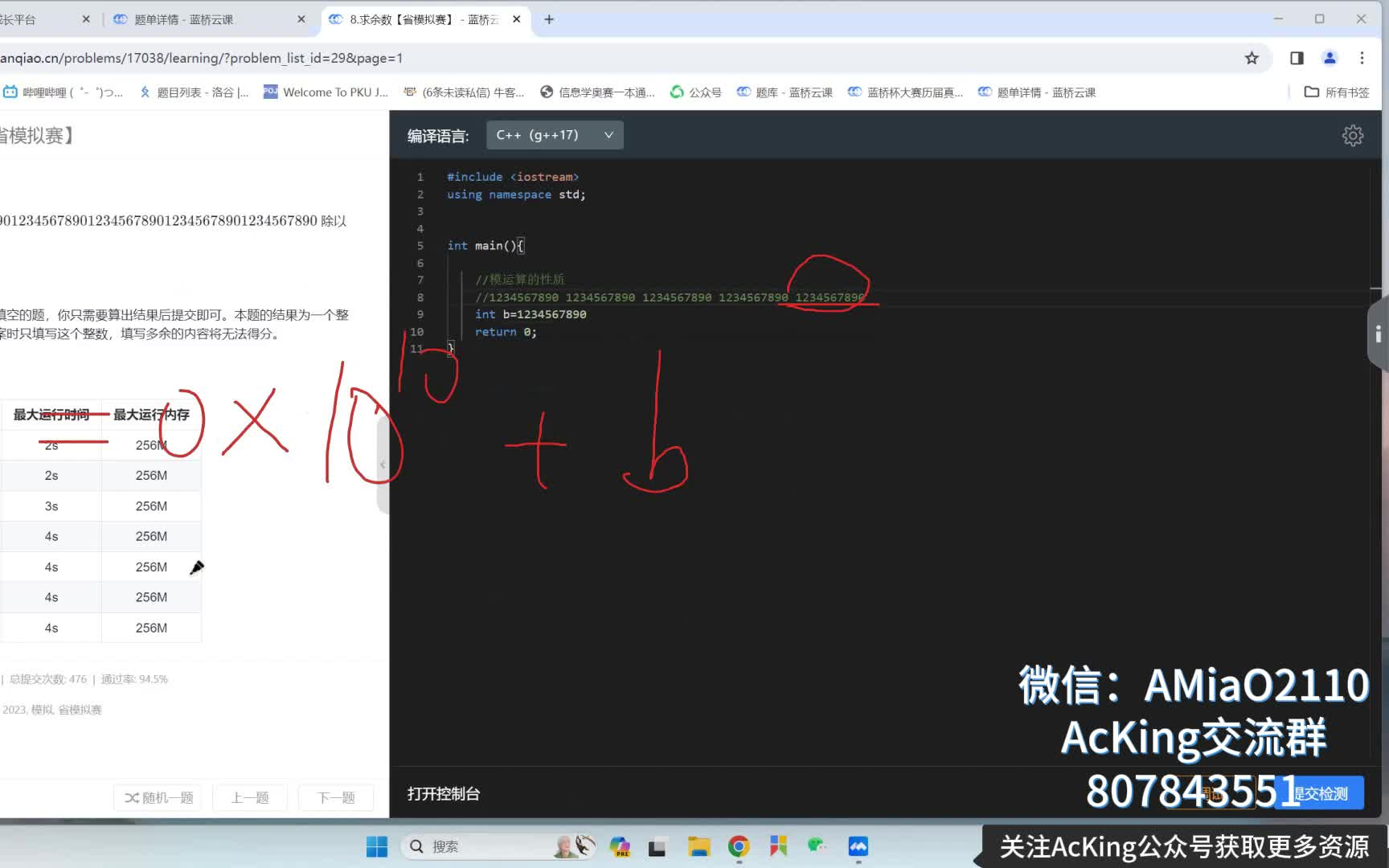Open a new browser tab with plus
1389x868 pixels.
tap(549, 18)
